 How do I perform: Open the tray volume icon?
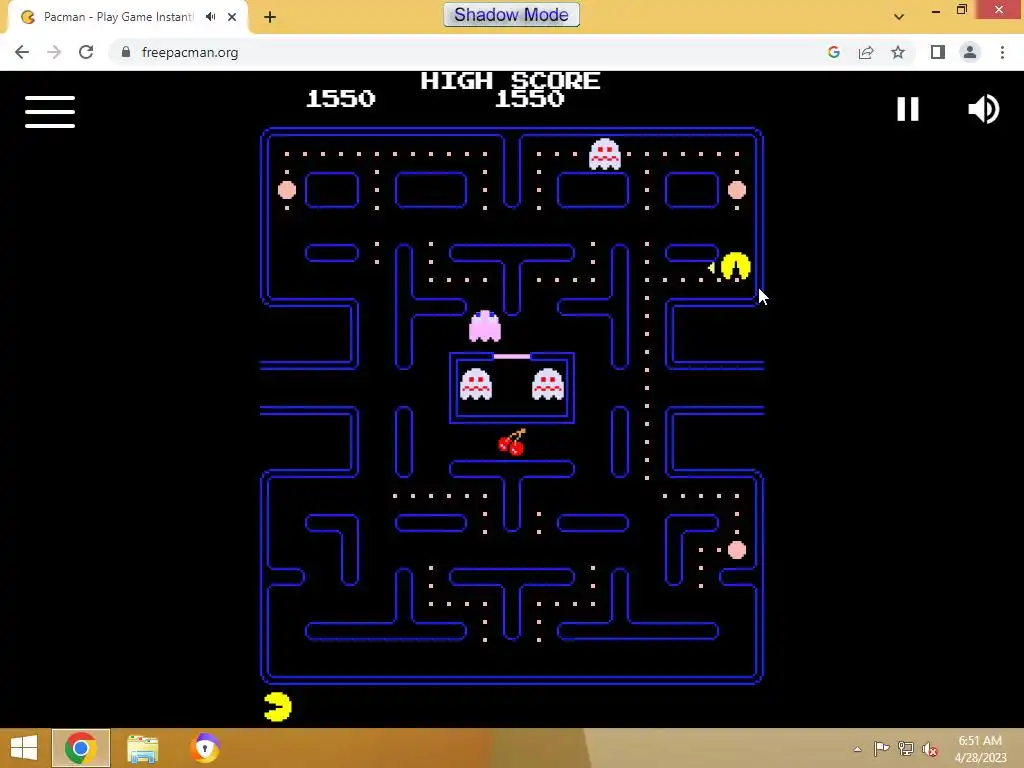(930, 748)
